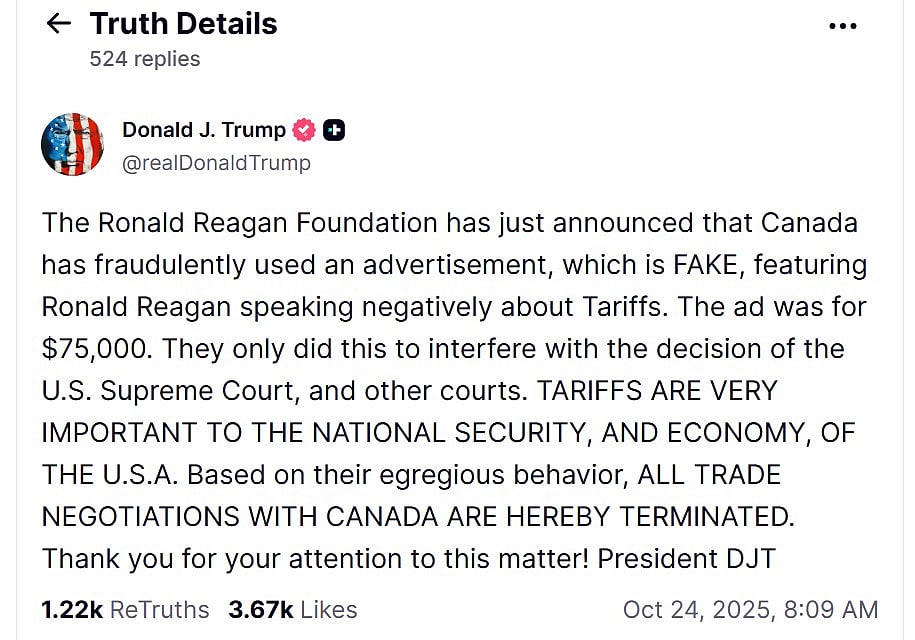Open the flag-themed profile avatar

pos(72,145)
